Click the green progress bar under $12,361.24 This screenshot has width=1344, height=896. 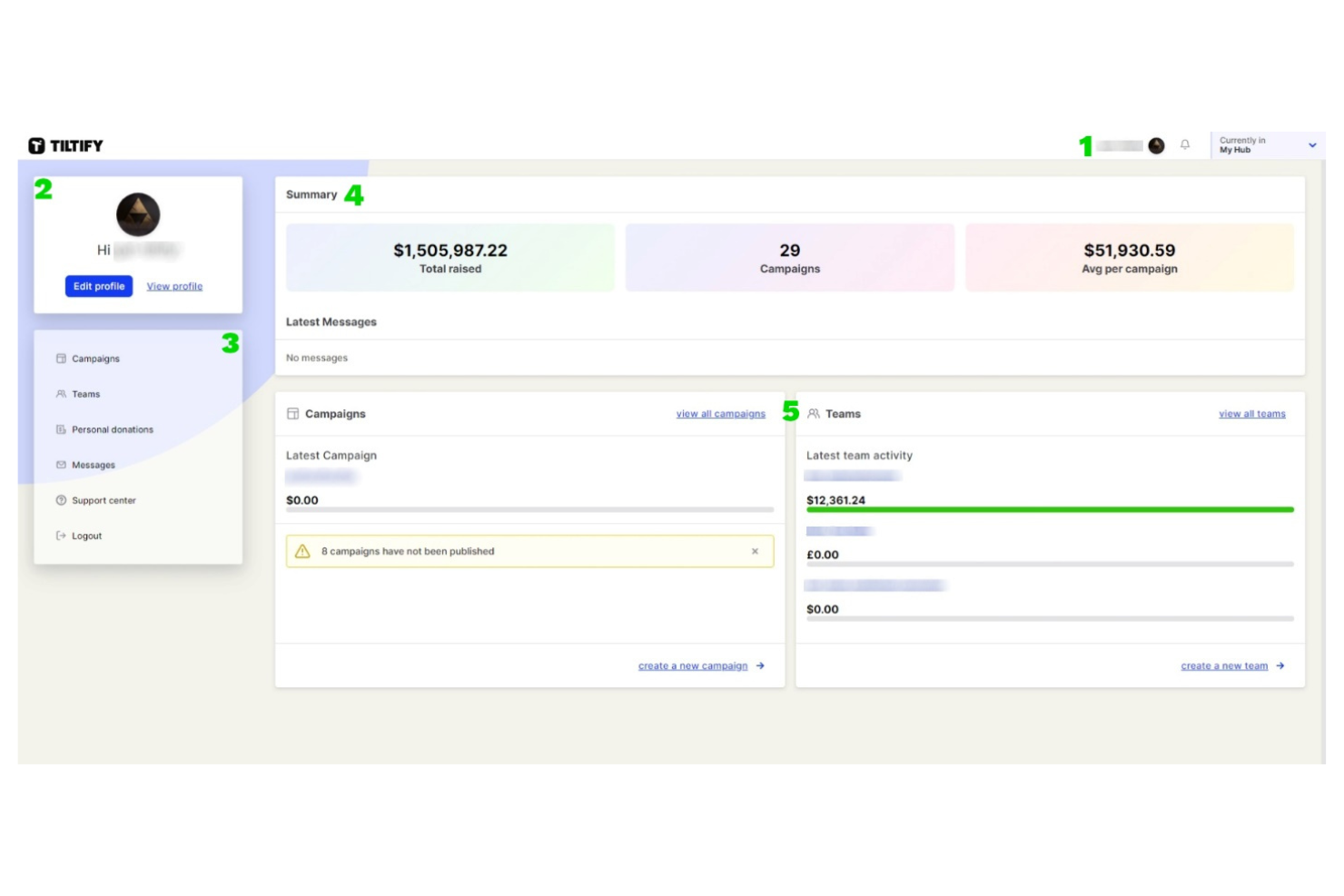[1050, 509]
